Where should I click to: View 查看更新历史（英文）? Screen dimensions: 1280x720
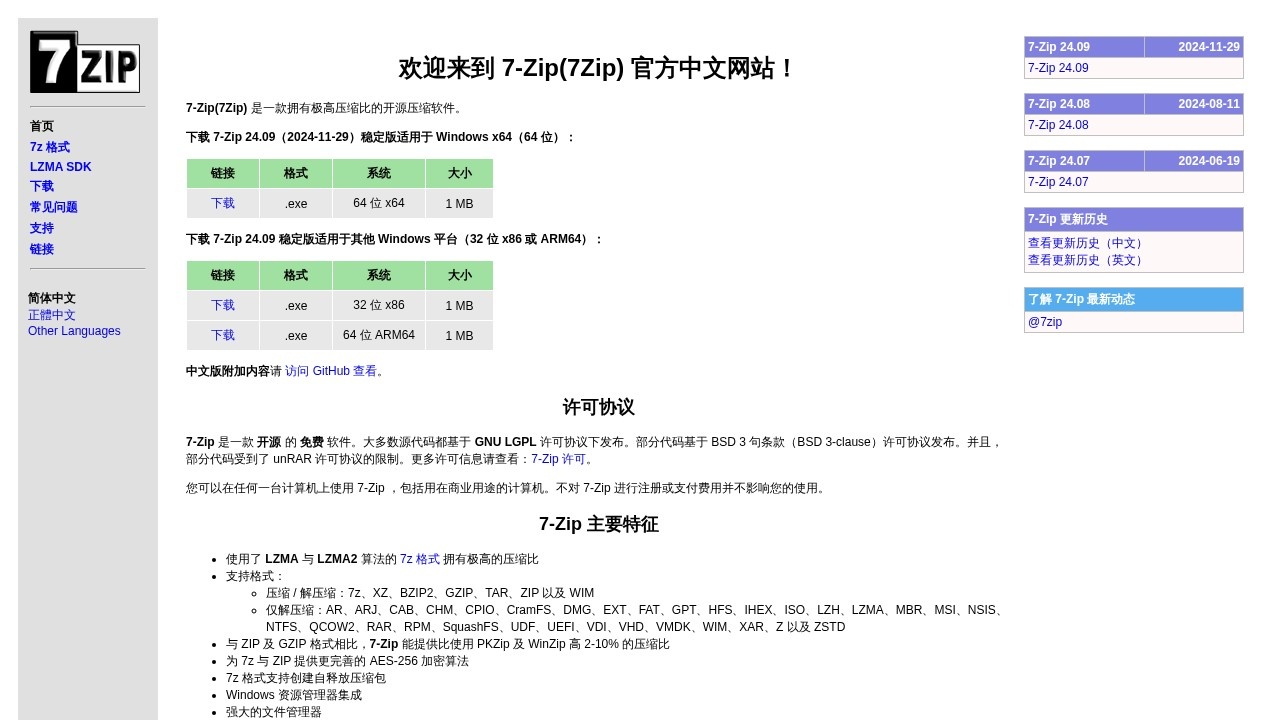tap(1087, 260)
